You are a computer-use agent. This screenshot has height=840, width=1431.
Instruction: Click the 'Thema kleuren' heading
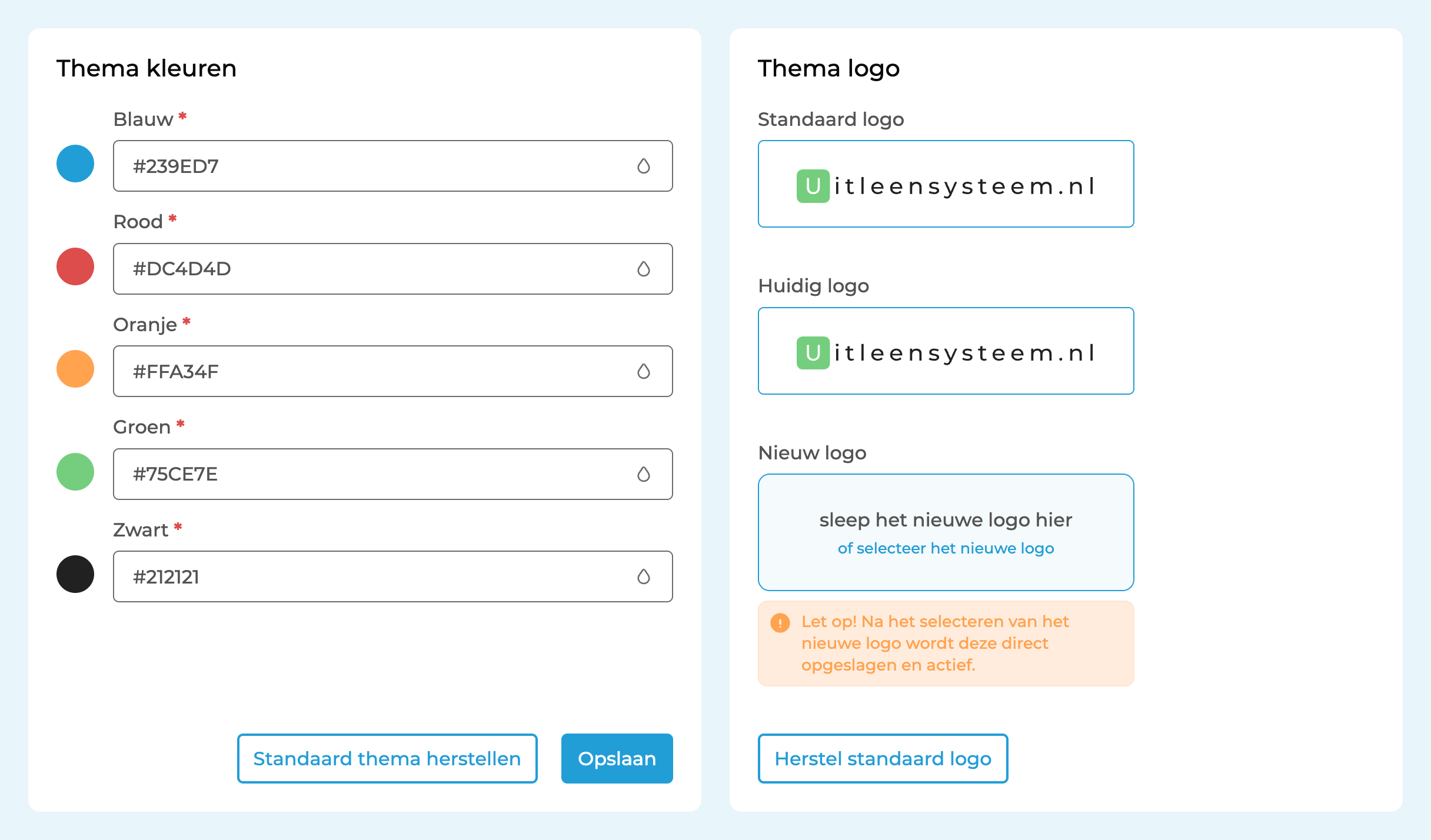tap(147, 68)
